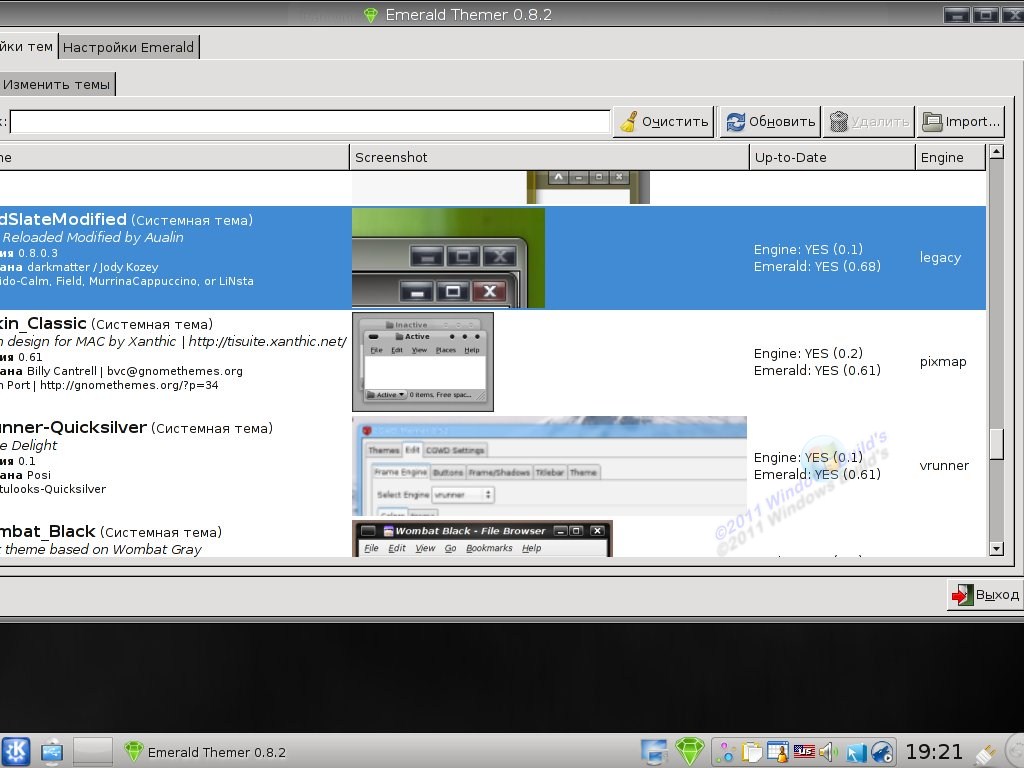Click the green emerald gem tray icon
Image resolution: width=1024 pixels, height=768 pixels.
[x=690, y=752]
